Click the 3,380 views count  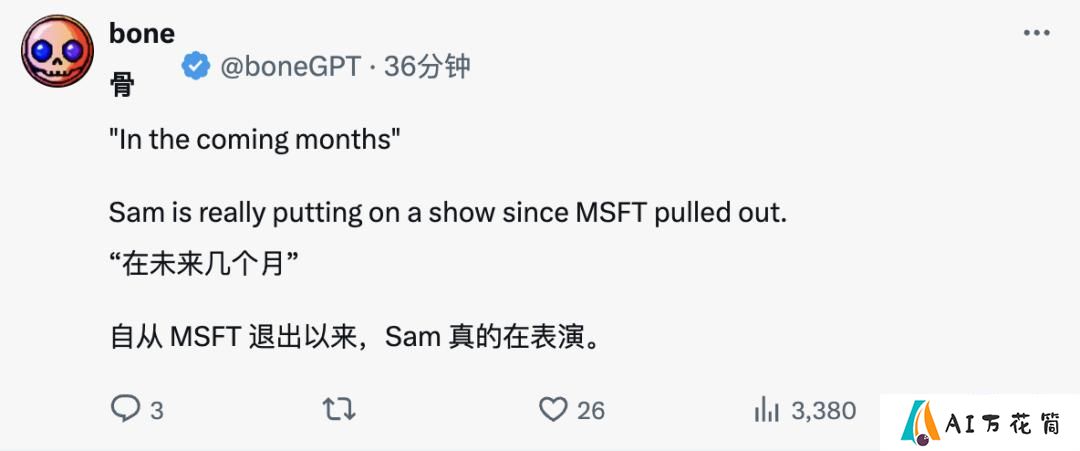pos(824,411)
